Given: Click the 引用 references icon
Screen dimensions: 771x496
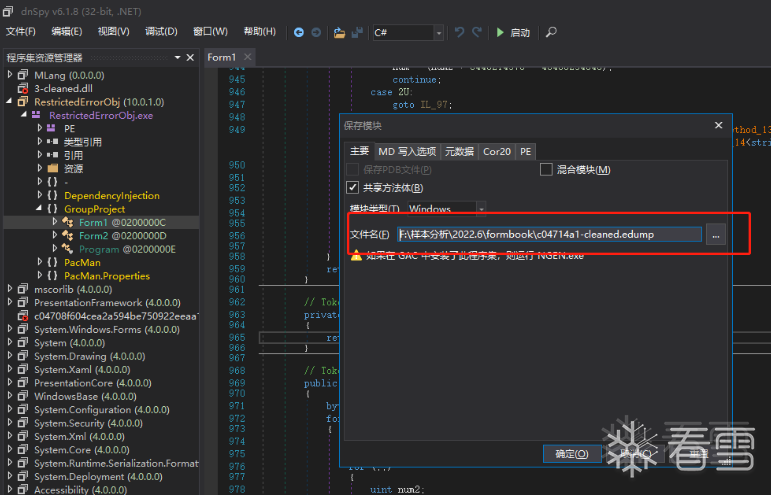Looking at the screenshot, I should click(53, 155).
